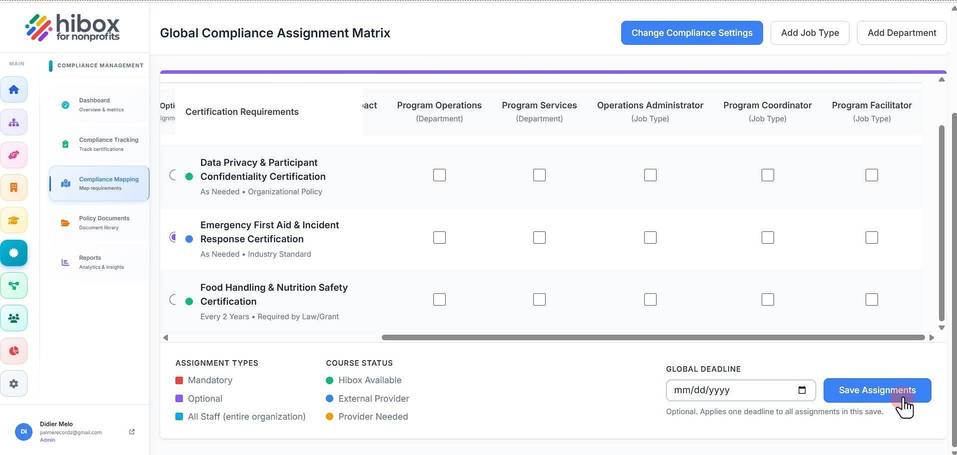Click the Save Assignments button
This screenshot has width=957, height=455.
point(877,390)
